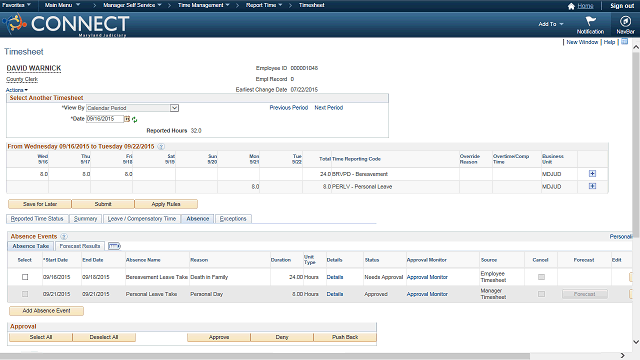Click the vertical scrollbar up arrow

click(636, 47)
